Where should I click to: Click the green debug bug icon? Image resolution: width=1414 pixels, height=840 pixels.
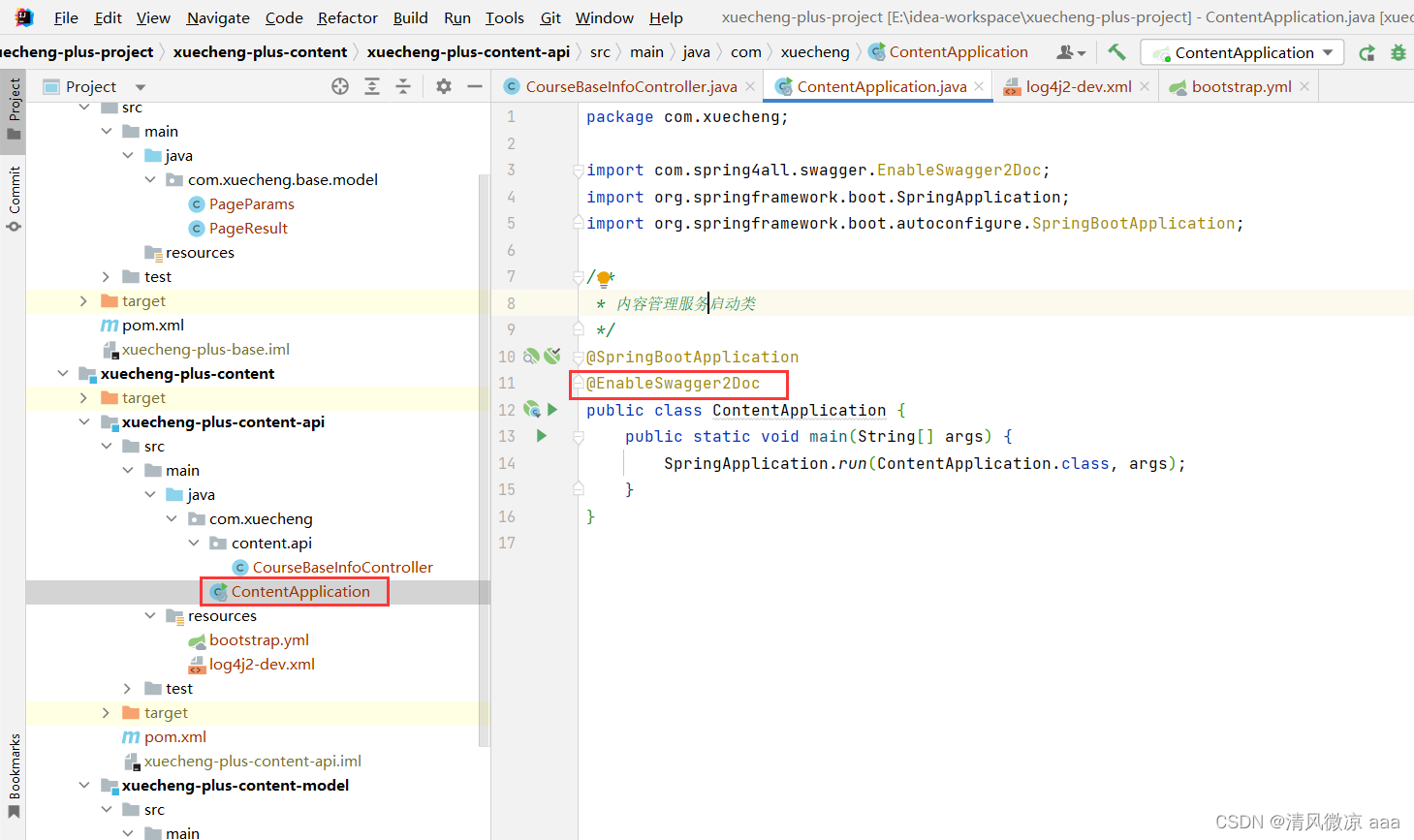click(1398, 52)
